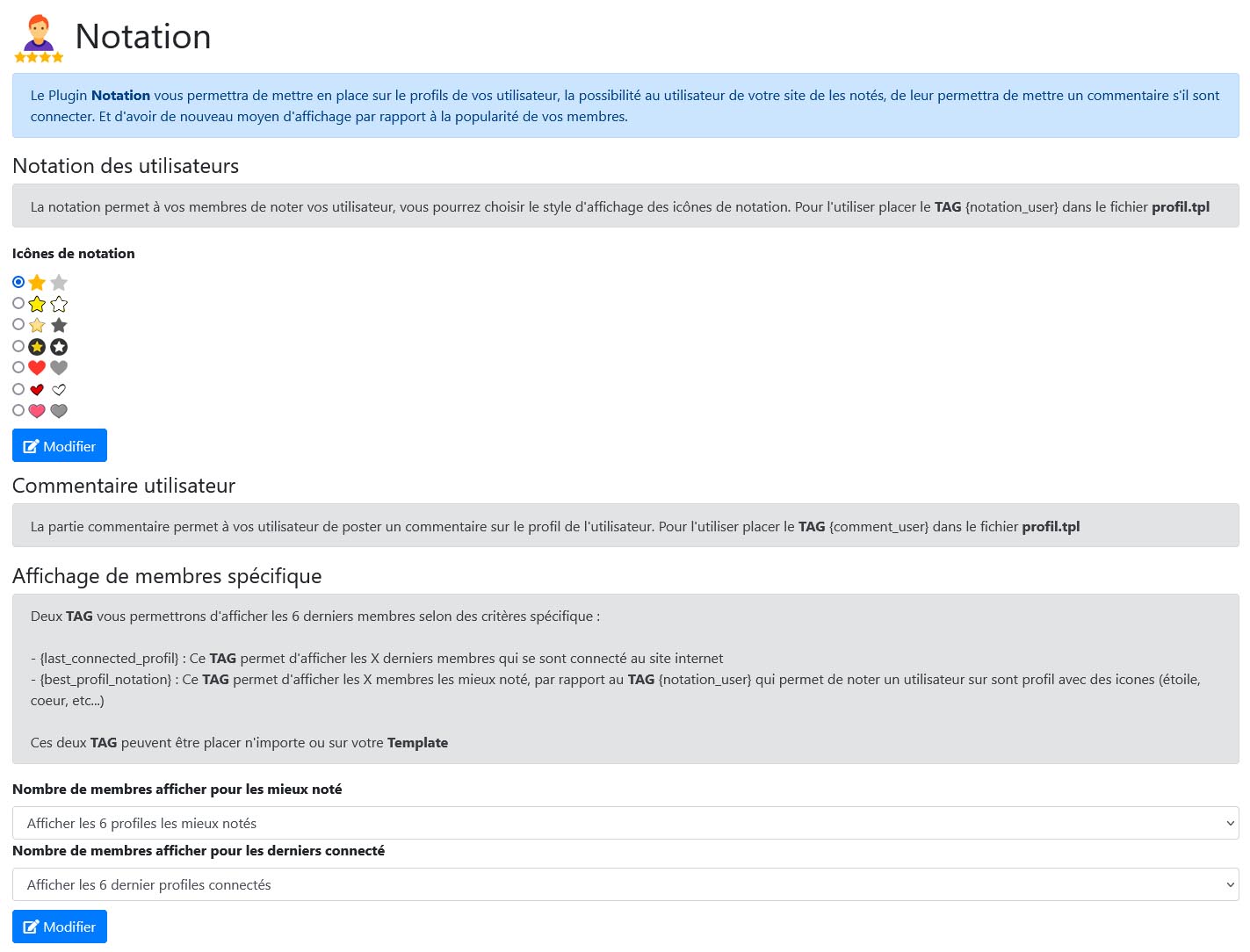The height and width of the screenshot is (952, 1250).
Task: Click the gray empty star icon
Action: pyautogui.click(x=59, y=283)
